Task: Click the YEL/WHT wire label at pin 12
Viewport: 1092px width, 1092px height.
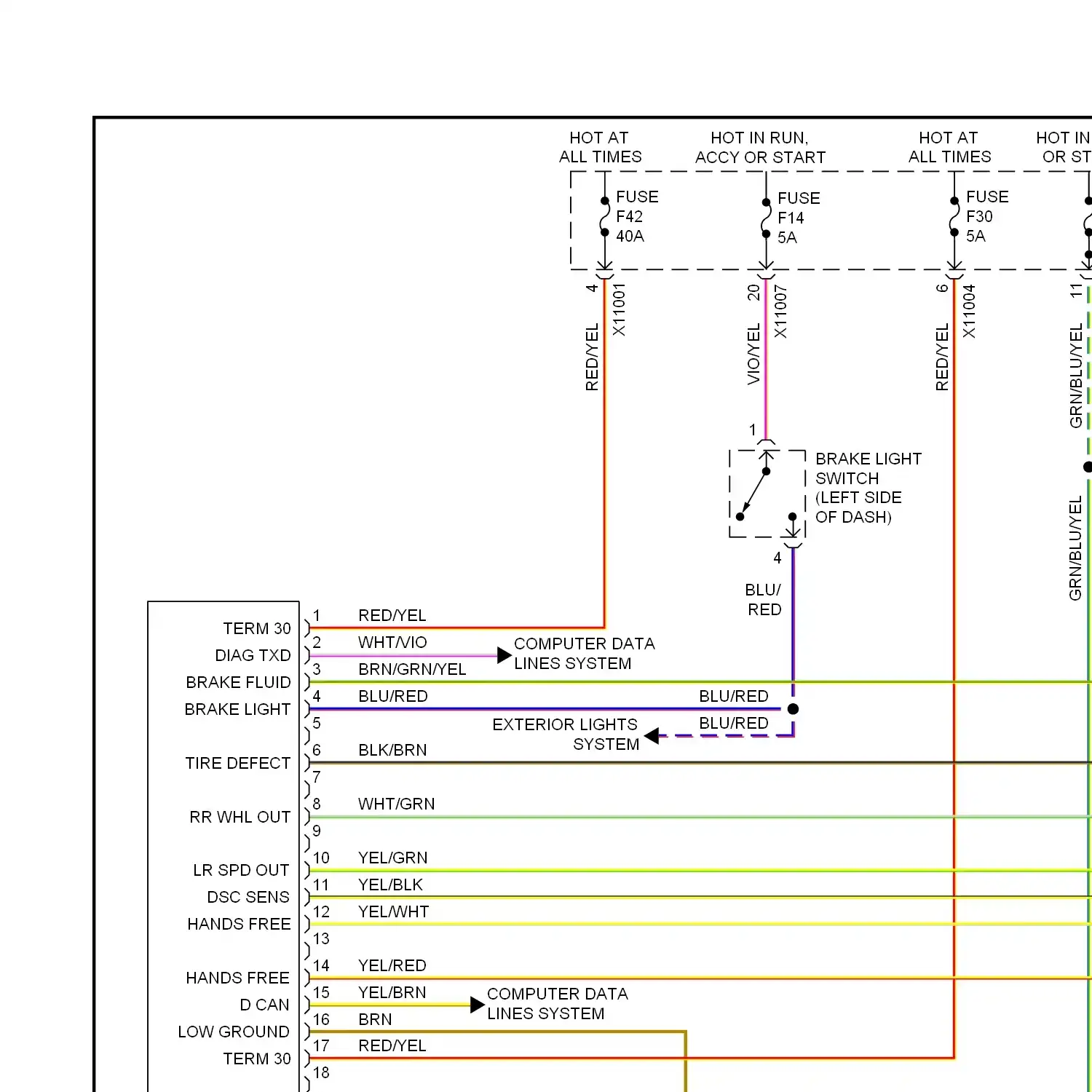Action: (393, 911)
